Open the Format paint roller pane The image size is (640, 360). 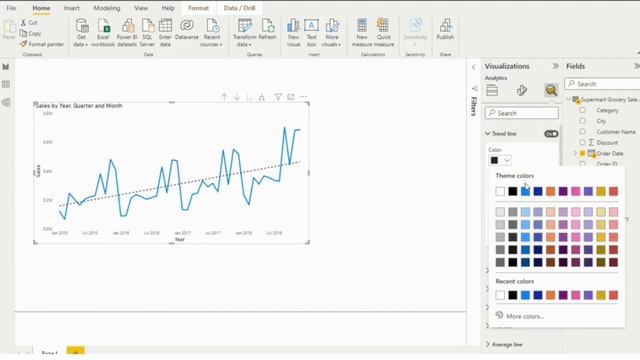(522, 90)
